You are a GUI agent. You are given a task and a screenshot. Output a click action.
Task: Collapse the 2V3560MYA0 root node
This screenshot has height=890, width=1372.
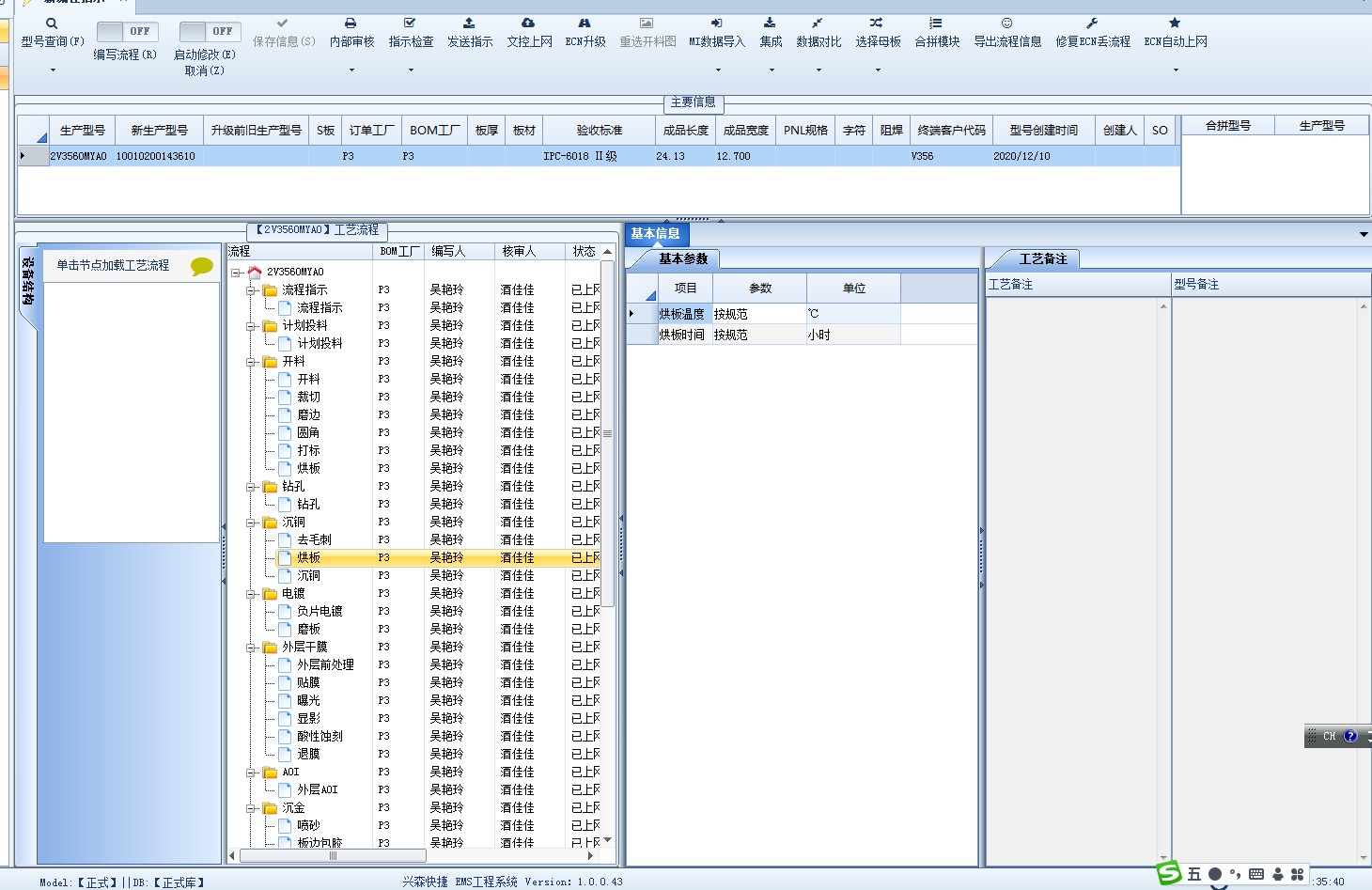pyautogui.click(x=236, y=273)
